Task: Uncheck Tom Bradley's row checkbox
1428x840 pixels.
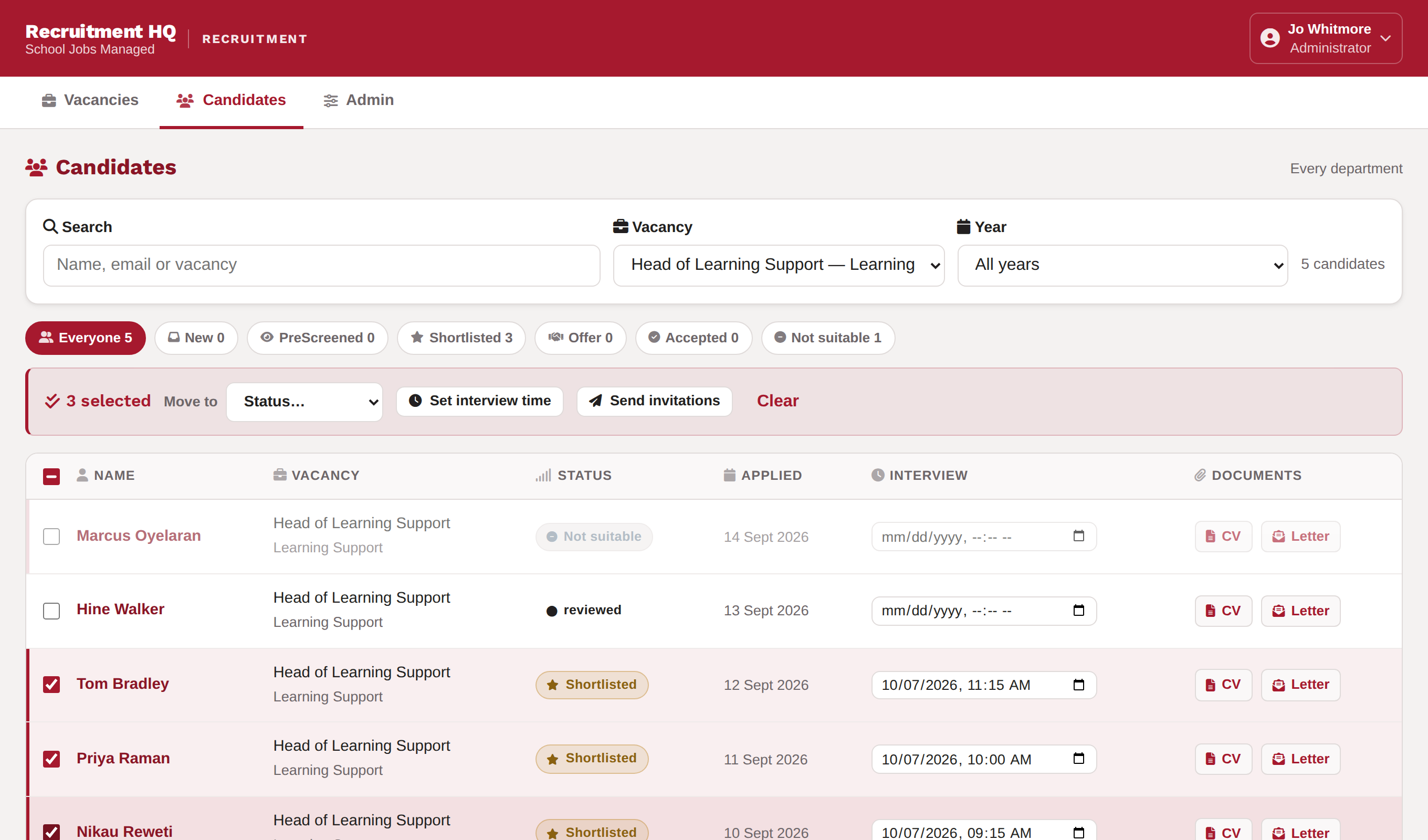Action: point(51,685)
